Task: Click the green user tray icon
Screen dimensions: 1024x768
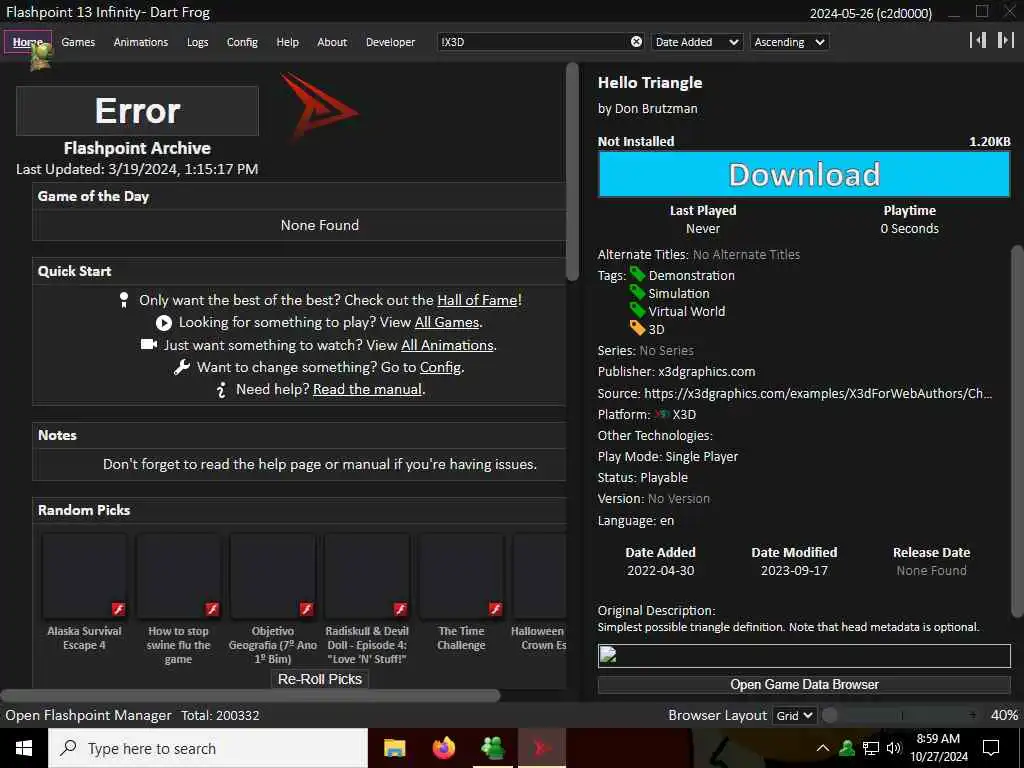Action: point(847,748)
